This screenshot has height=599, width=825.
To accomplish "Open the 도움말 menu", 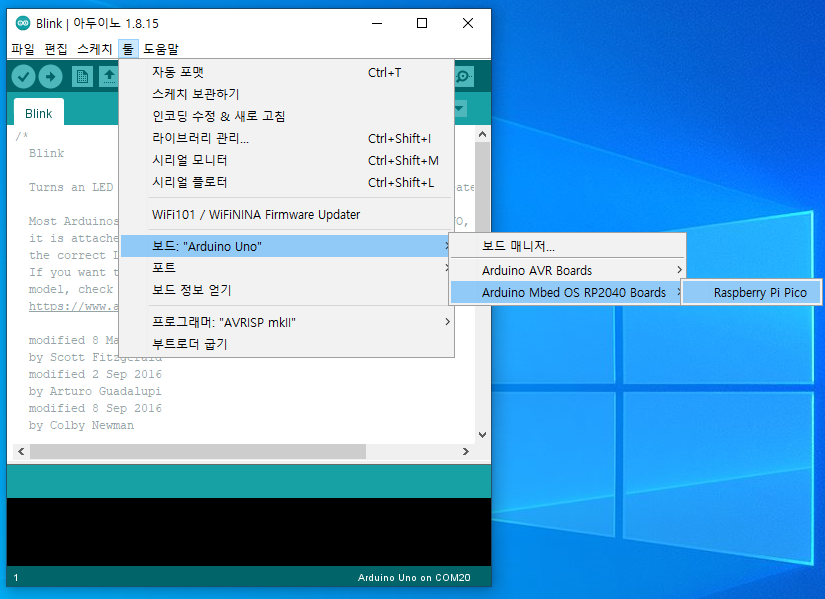I will [161, 49].
